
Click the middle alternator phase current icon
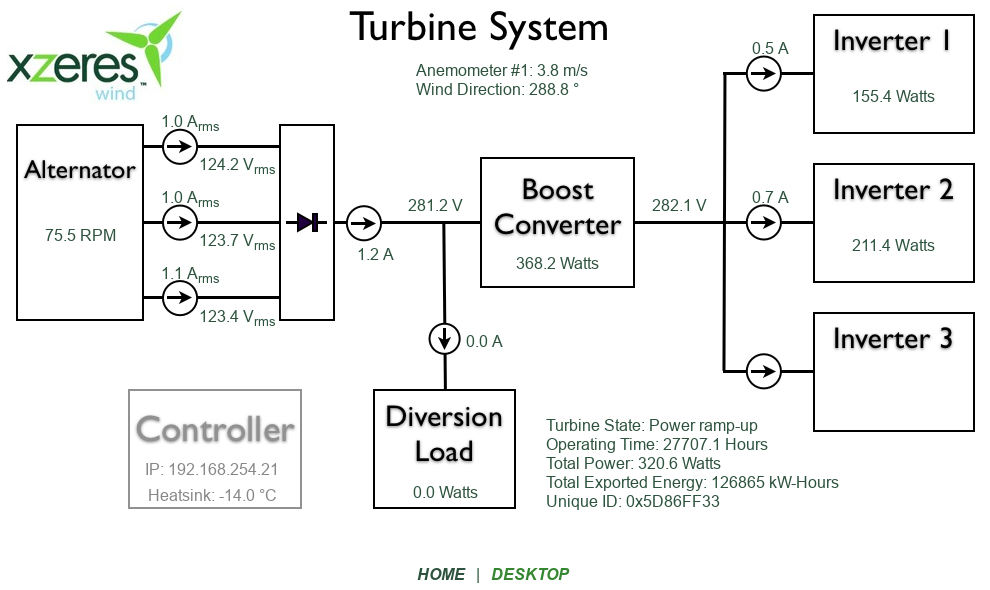[x=180, y=222]
